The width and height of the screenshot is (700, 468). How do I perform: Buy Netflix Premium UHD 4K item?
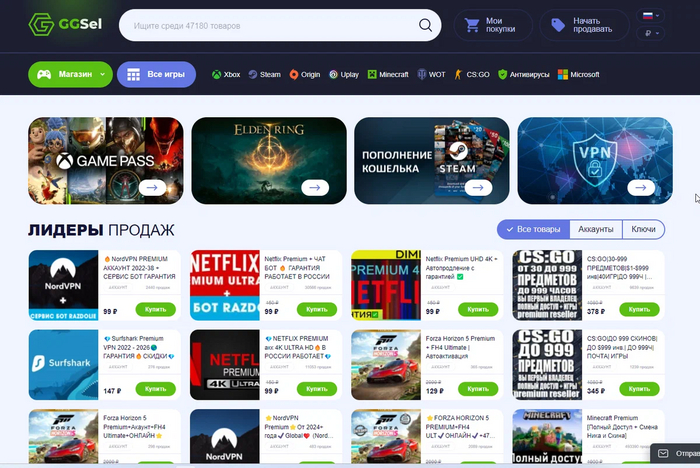coord(478,309)
